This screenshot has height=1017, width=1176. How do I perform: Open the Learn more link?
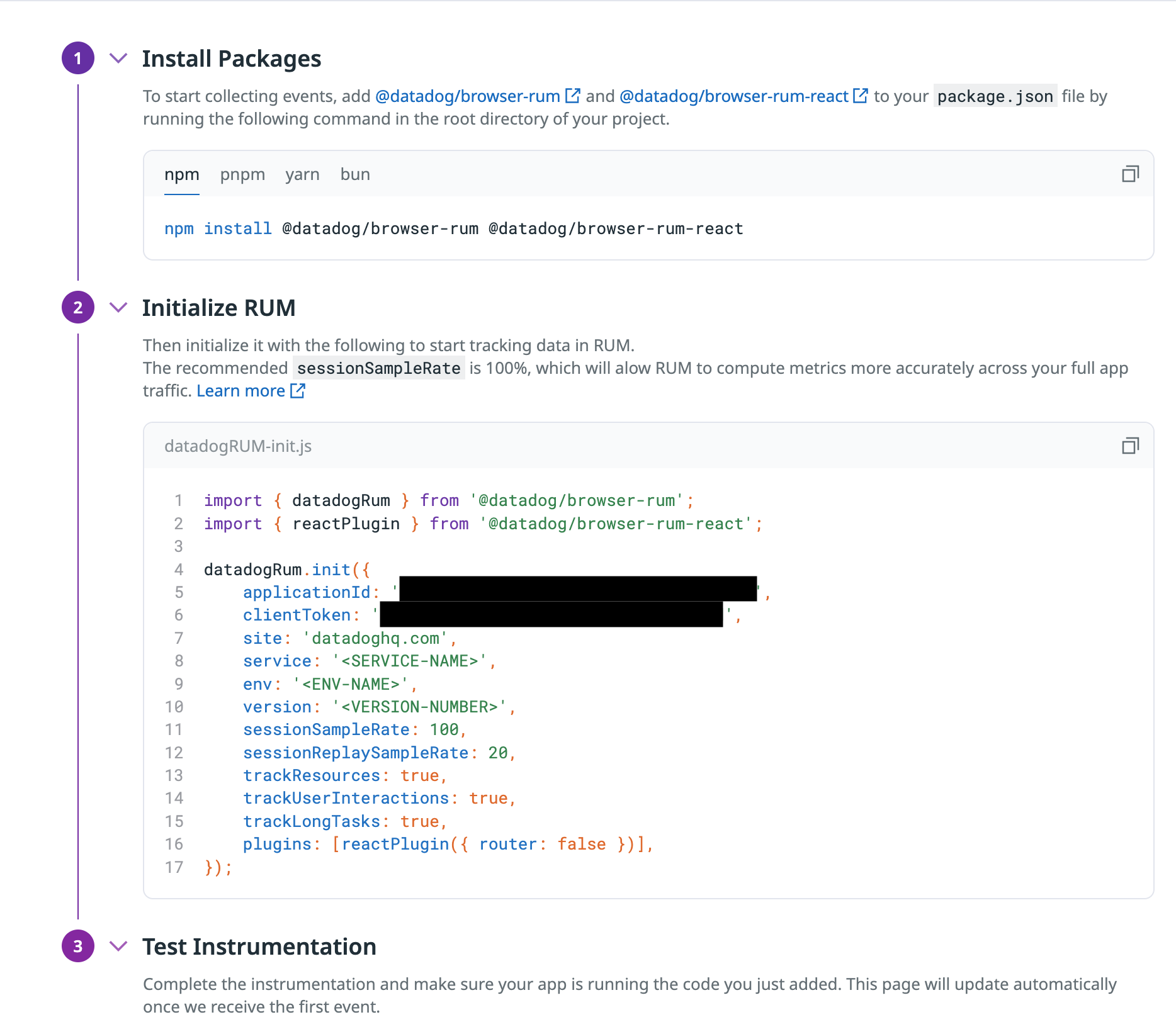[x=240, y=391]
